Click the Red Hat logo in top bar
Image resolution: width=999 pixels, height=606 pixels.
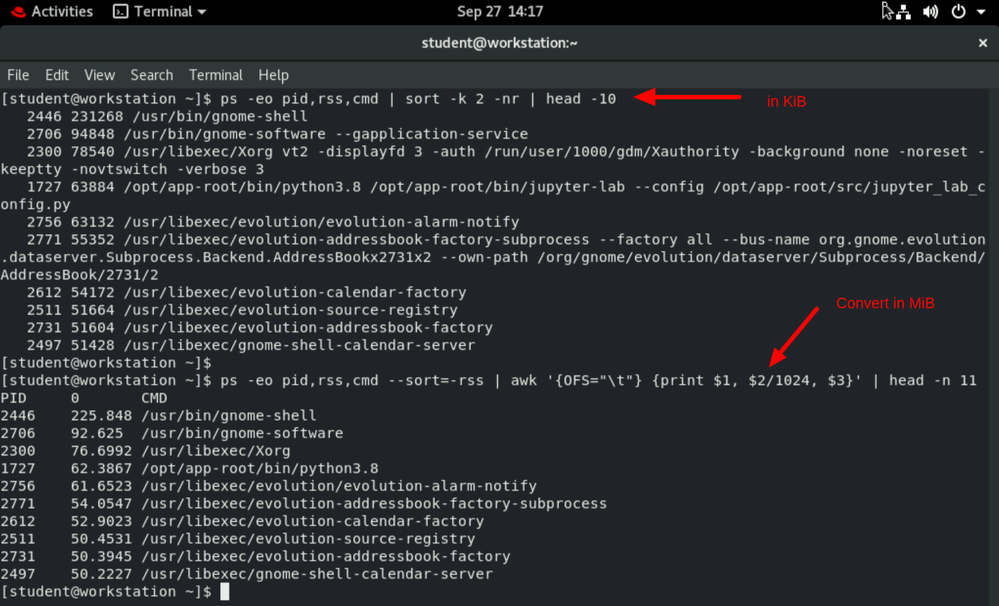click(x=17, y=12)
